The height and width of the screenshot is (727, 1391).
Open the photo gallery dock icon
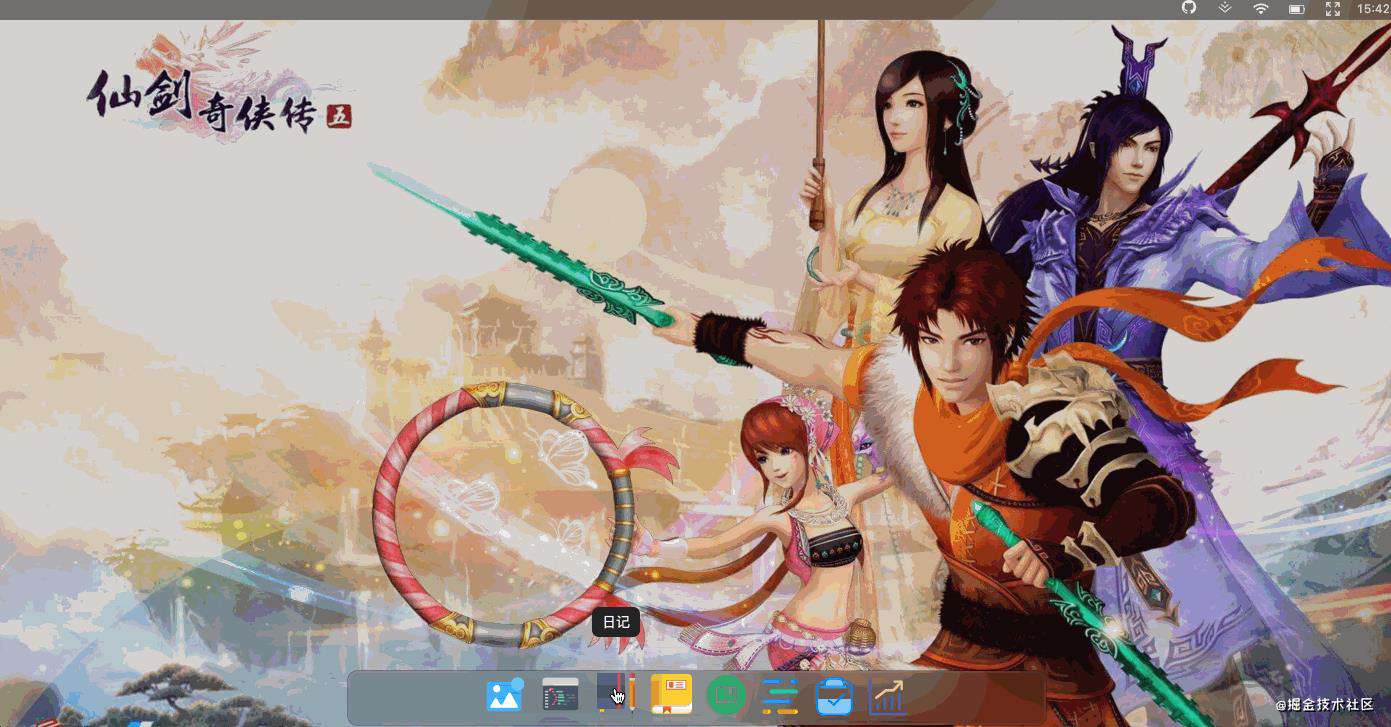[x=505, y=694]
